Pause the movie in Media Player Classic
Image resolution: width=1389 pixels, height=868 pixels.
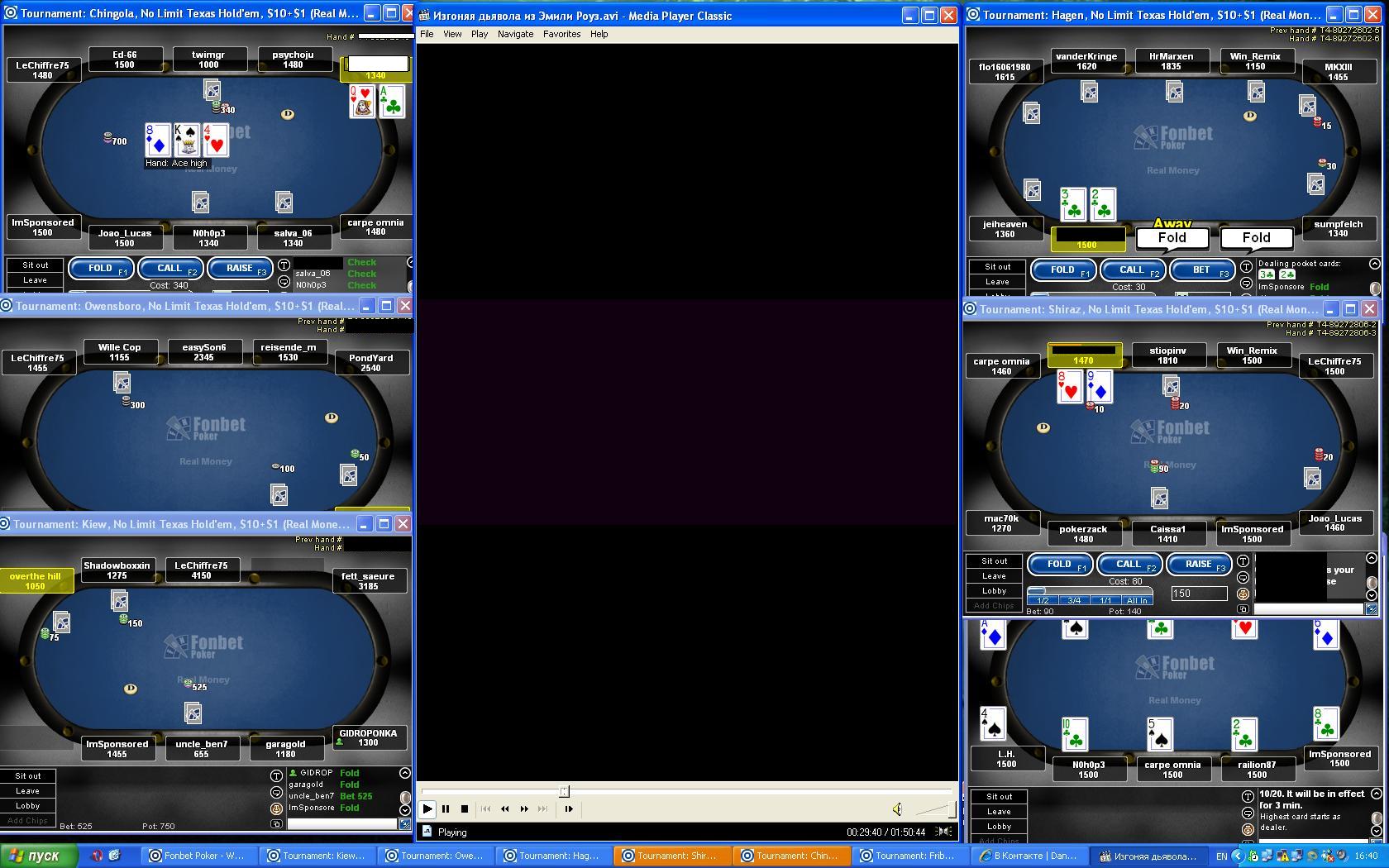point(446,809)
